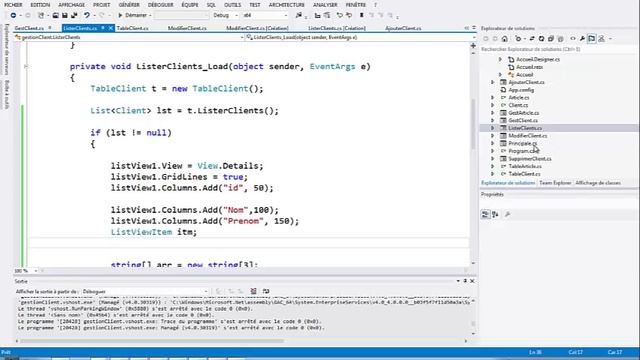The image size is (640, 360).
Task: Open the Boîte à outils side tab
Action: pos(7,94)
